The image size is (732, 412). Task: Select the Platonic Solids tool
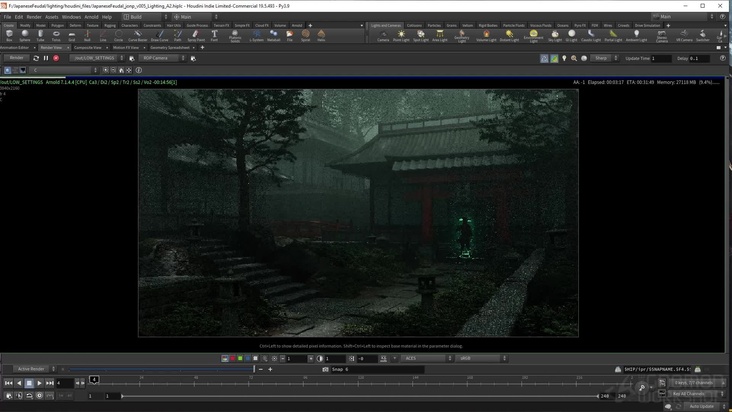pos(235,36)
